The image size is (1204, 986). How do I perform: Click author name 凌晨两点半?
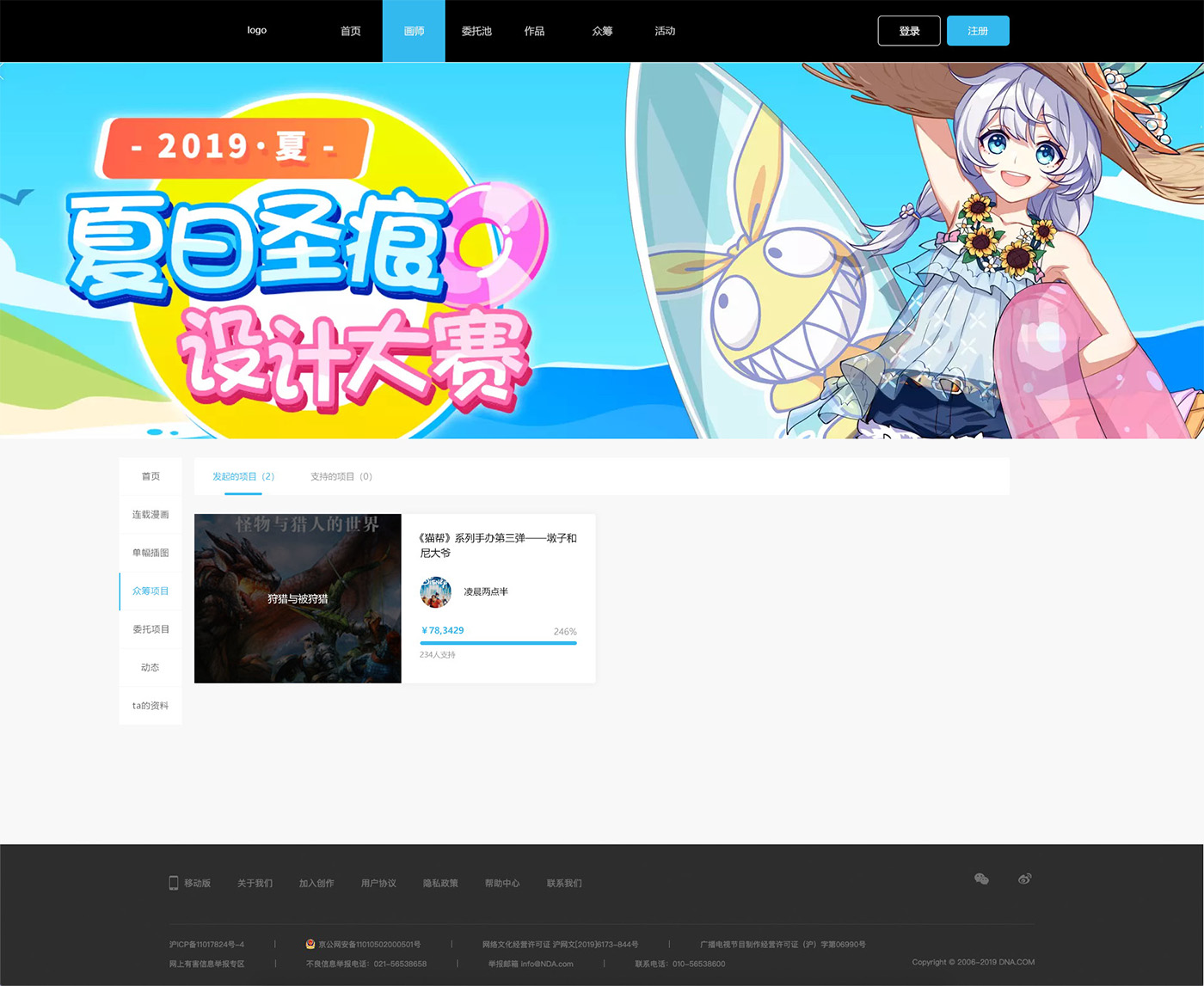click(x=486, y=591)
